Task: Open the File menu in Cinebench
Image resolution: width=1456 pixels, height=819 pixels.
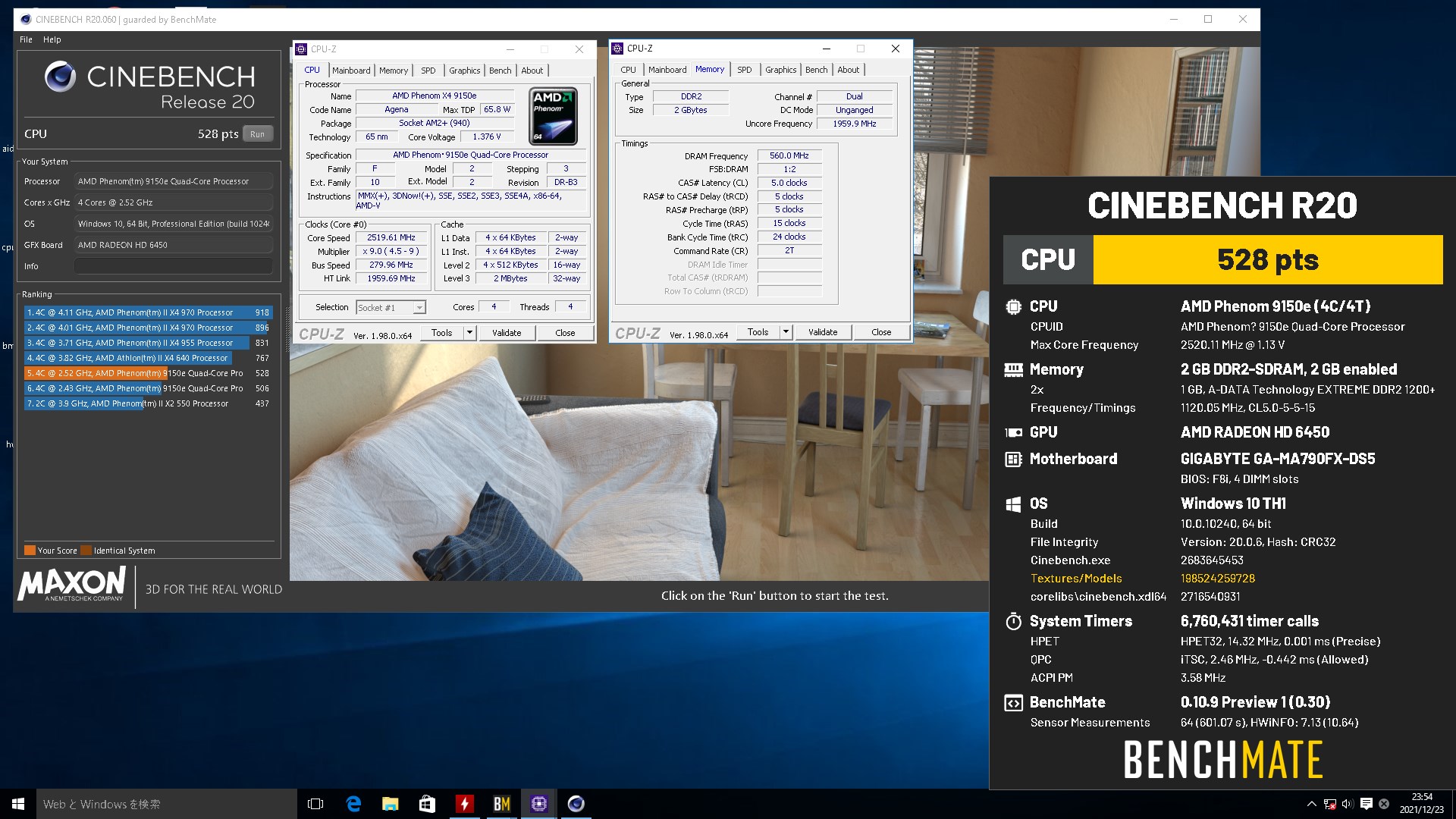Action: coord(26,39)
